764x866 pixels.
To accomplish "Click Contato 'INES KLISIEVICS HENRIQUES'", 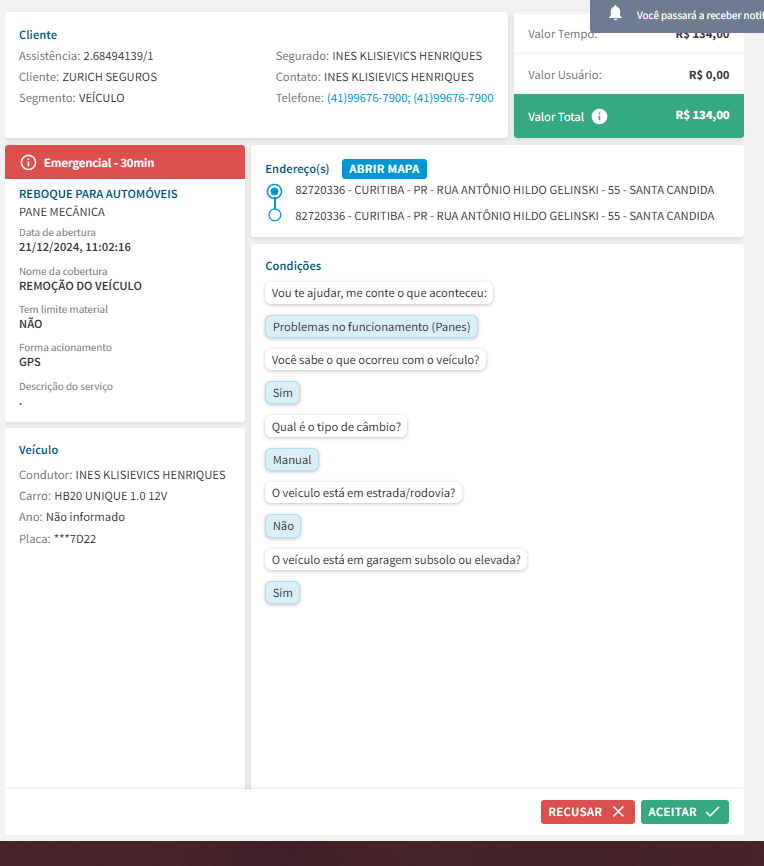I will (399, 77).
